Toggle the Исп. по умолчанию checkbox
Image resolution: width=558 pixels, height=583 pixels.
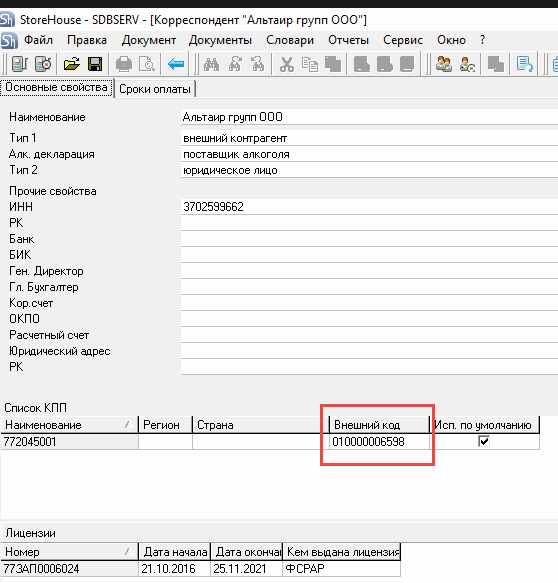tap(484, 441)
